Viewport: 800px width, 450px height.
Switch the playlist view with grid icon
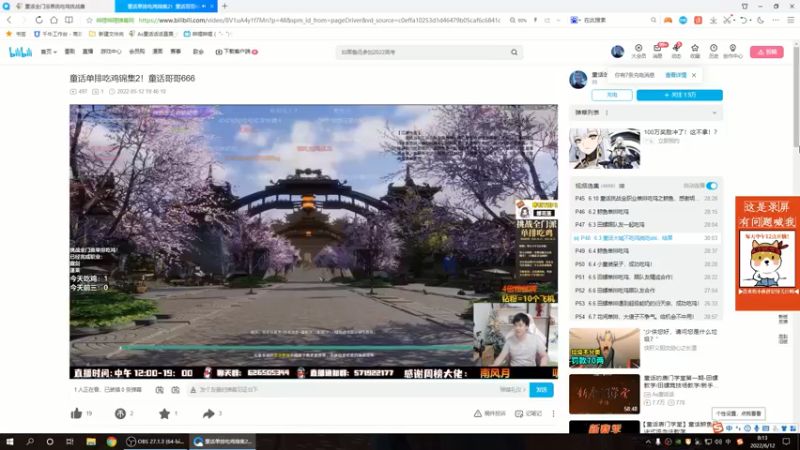pos(622,186)
